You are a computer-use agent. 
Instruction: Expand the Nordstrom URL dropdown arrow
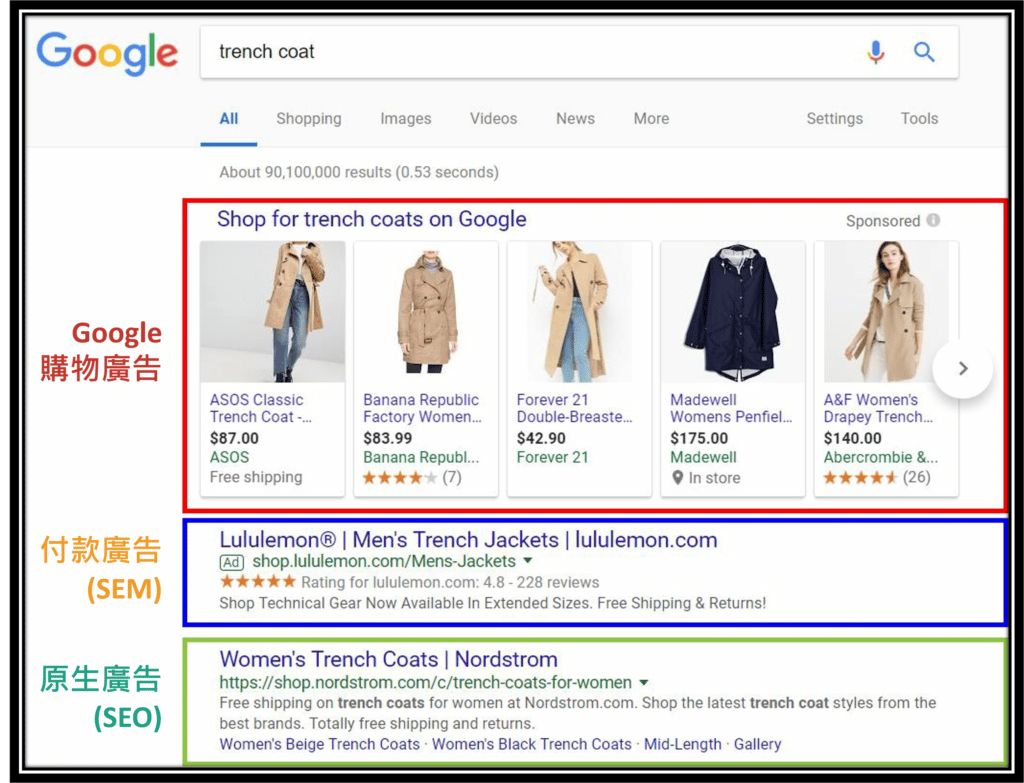643,682
